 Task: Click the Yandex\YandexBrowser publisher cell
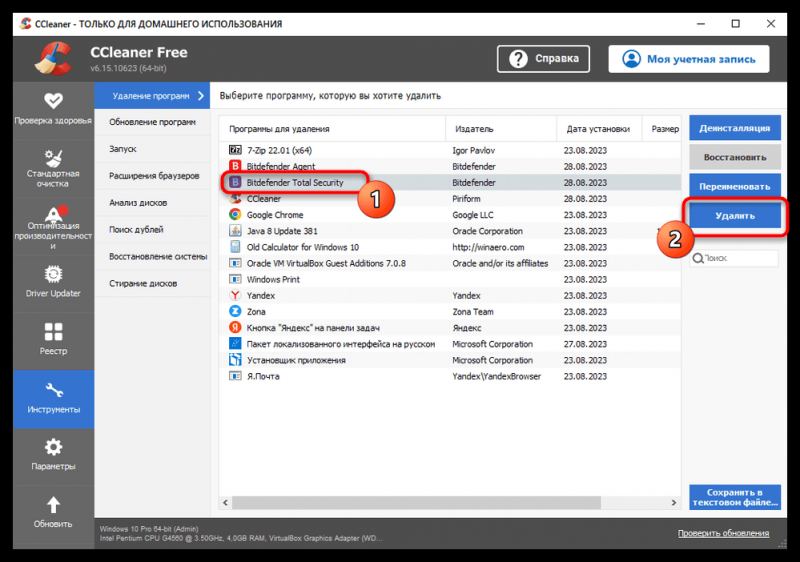point(496,376)
